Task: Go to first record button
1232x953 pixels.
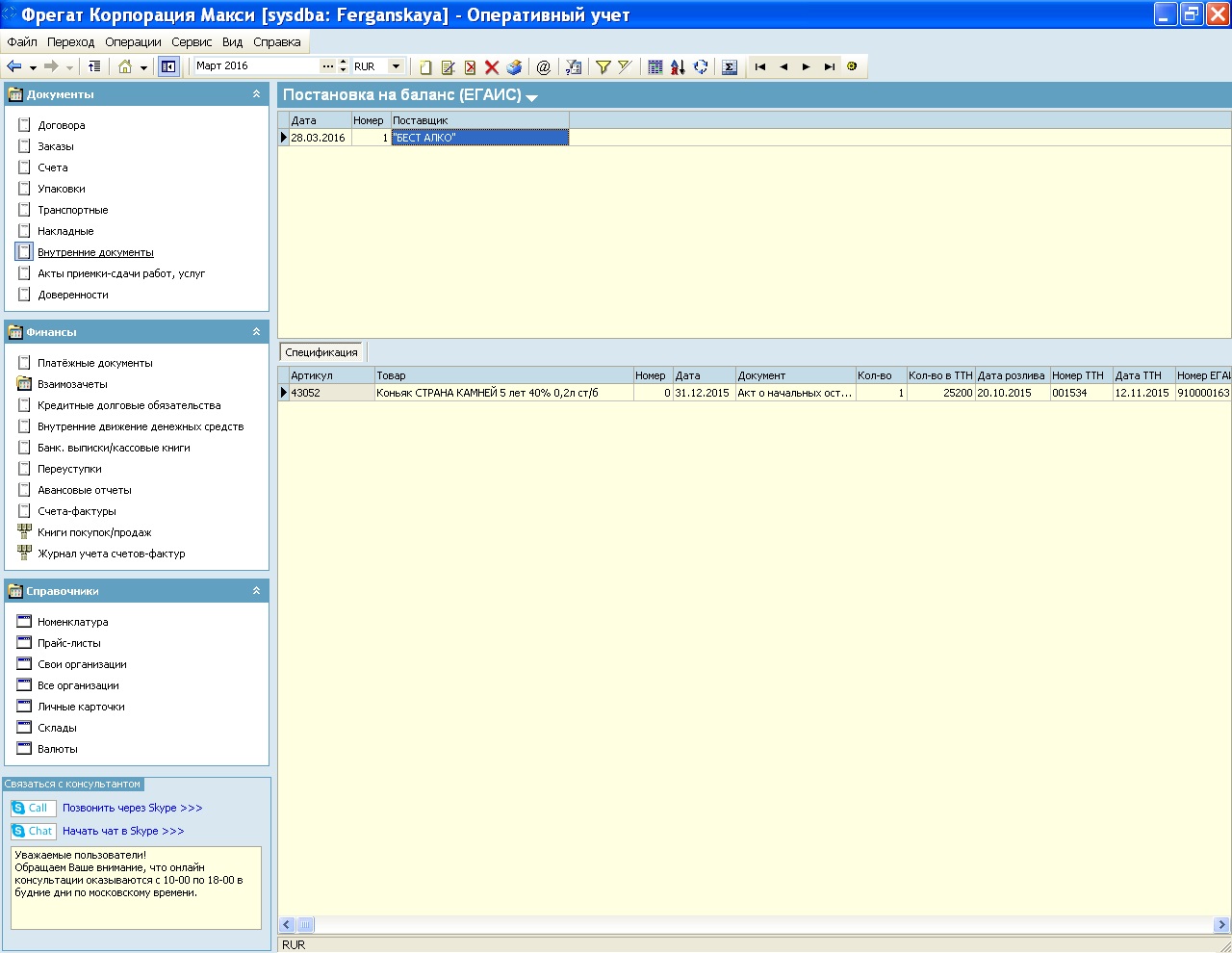Action: [x=760, y=66]
